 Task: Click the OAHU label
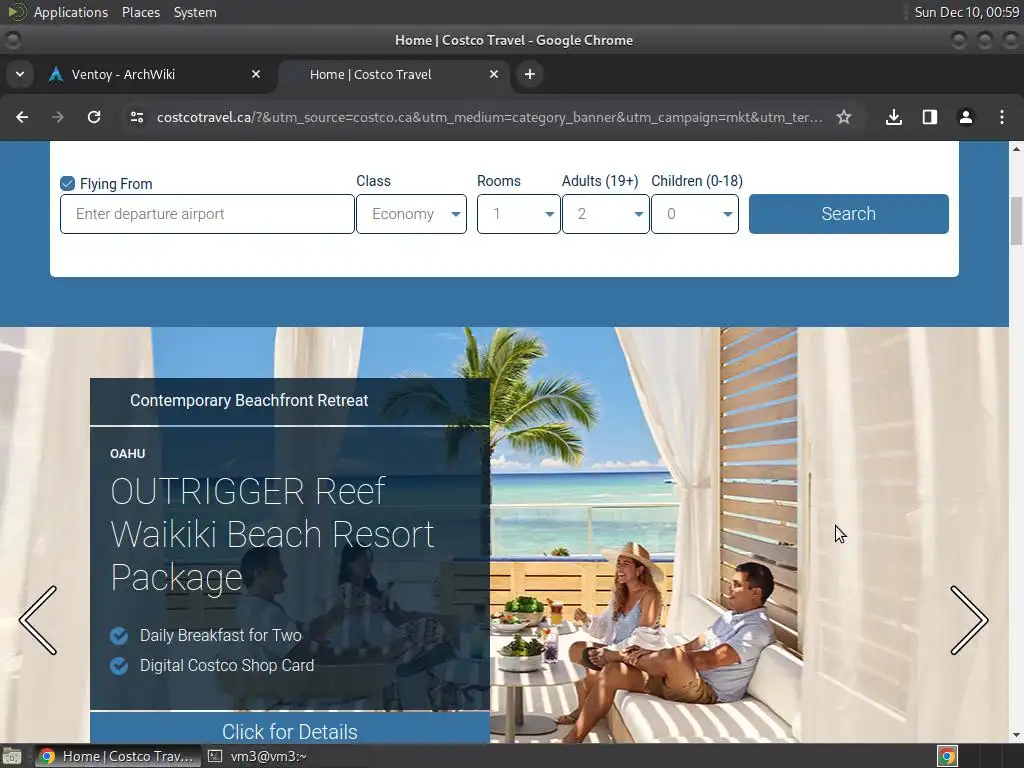click(x=127, y=454)
